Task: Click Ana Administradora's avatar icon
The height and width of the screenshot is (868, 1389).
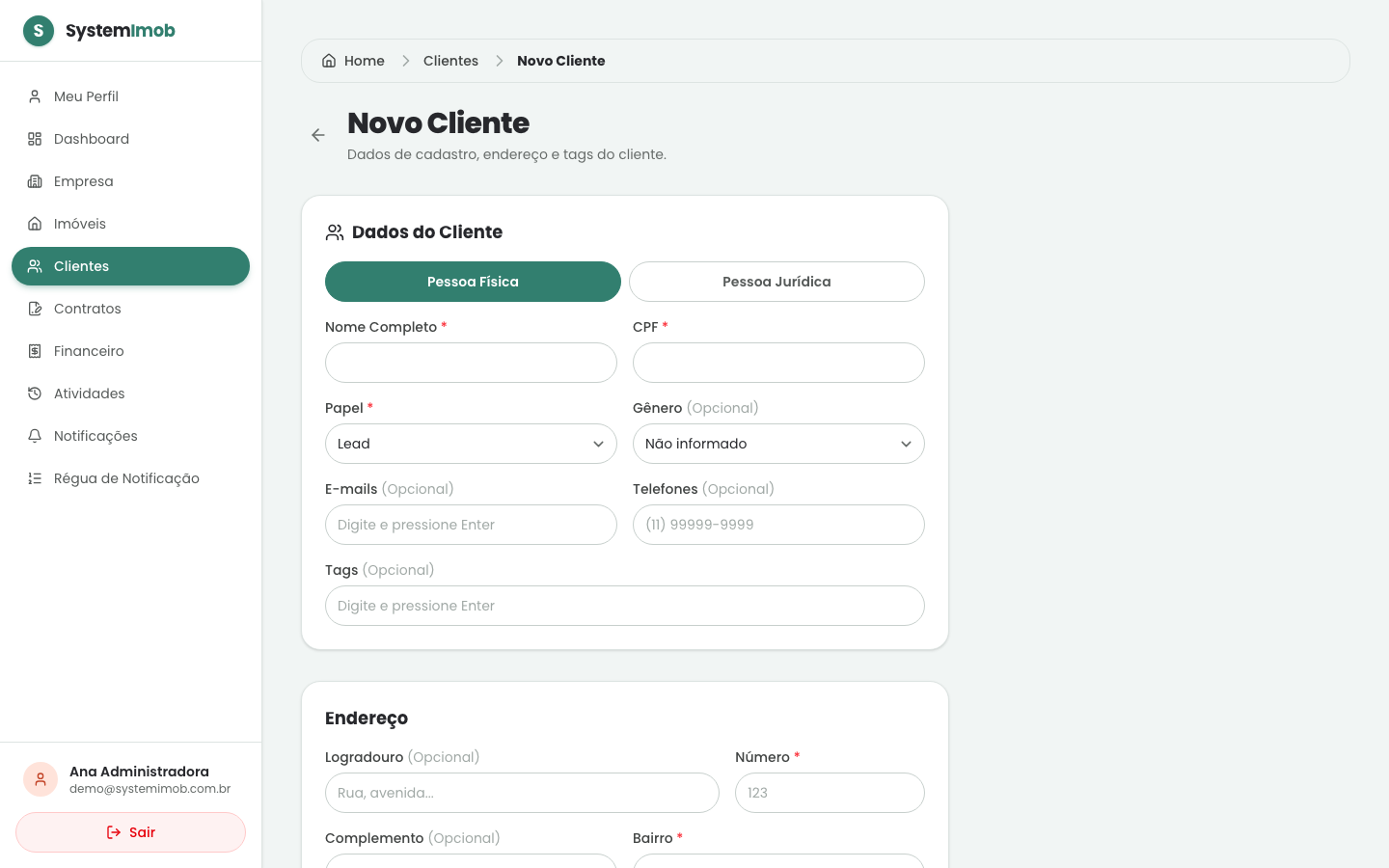Action: pyautogui.click(x=41, y=779)
